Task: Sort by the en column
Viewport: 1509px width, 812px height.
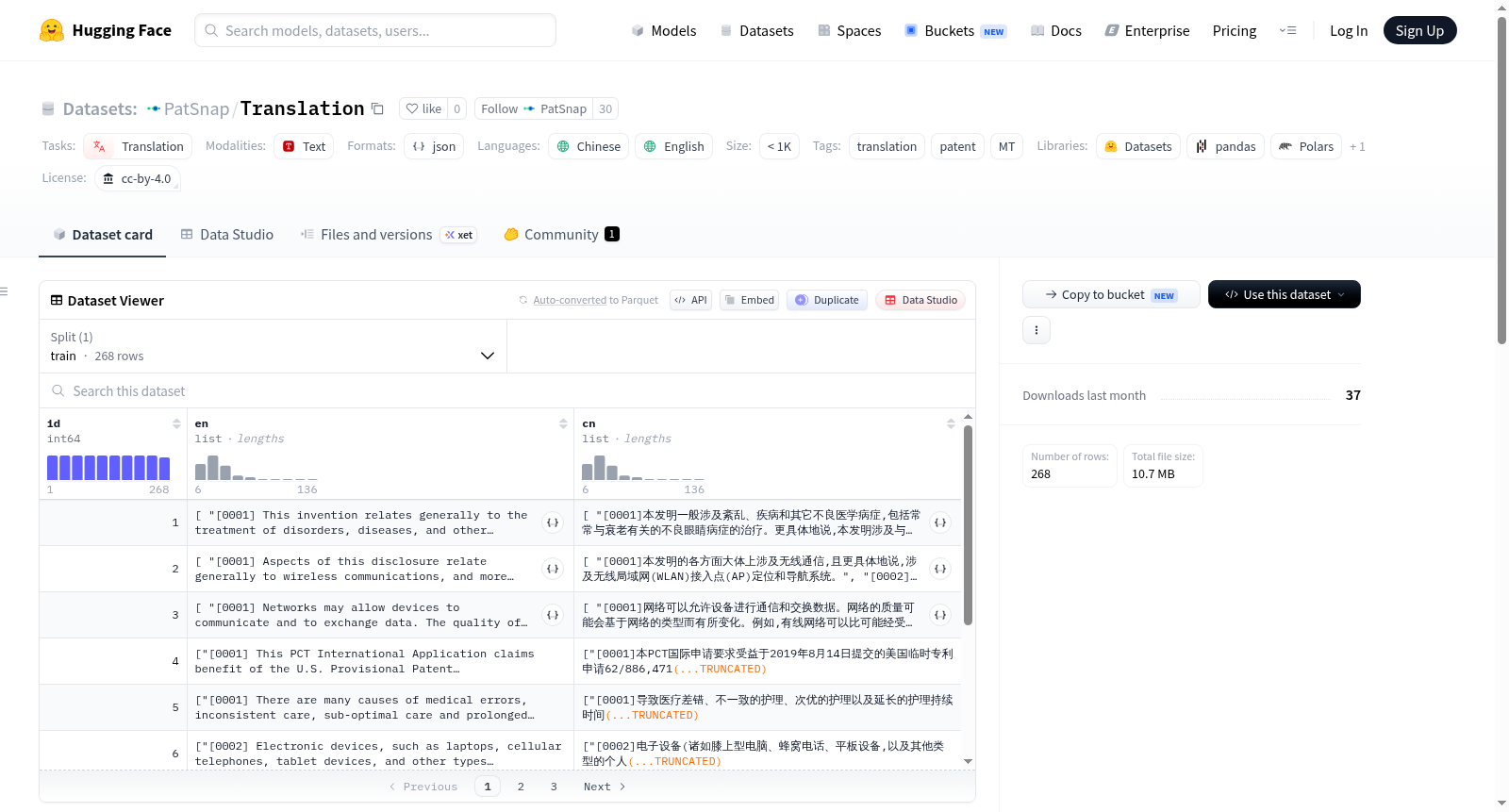Action: [563, 423]
